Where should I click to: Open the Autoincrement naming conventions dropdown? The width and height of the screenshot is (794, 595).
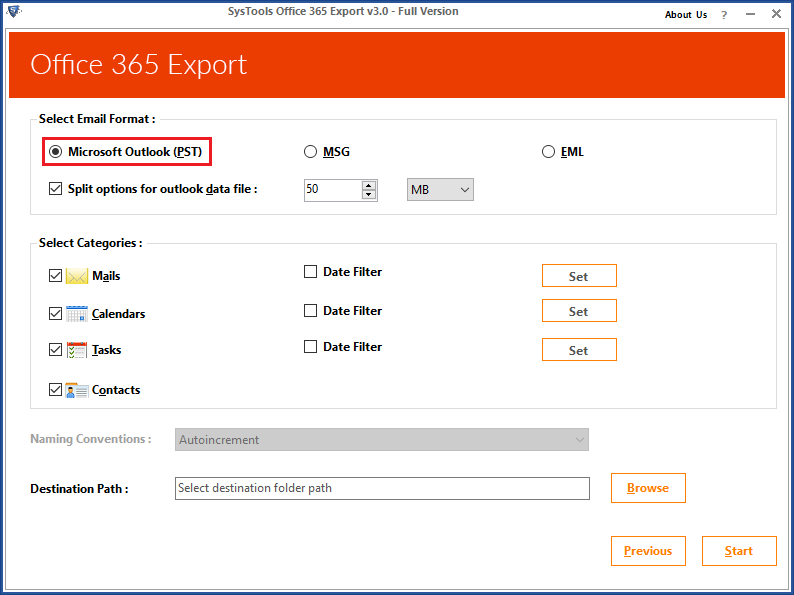382,440
